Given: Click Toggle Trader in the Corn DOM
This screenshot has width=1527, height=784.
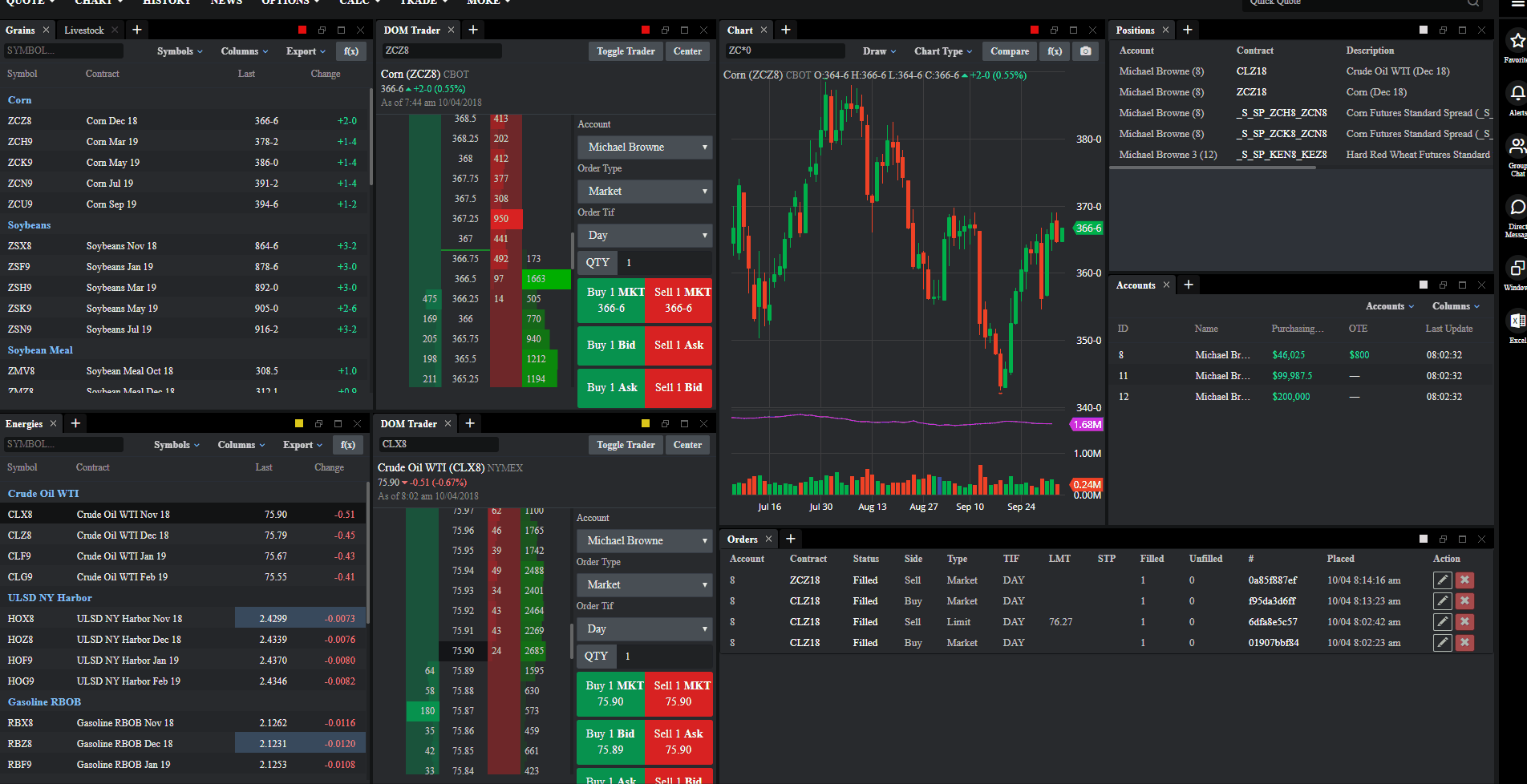Looking at the screenshot, I should tap(626, 51).
